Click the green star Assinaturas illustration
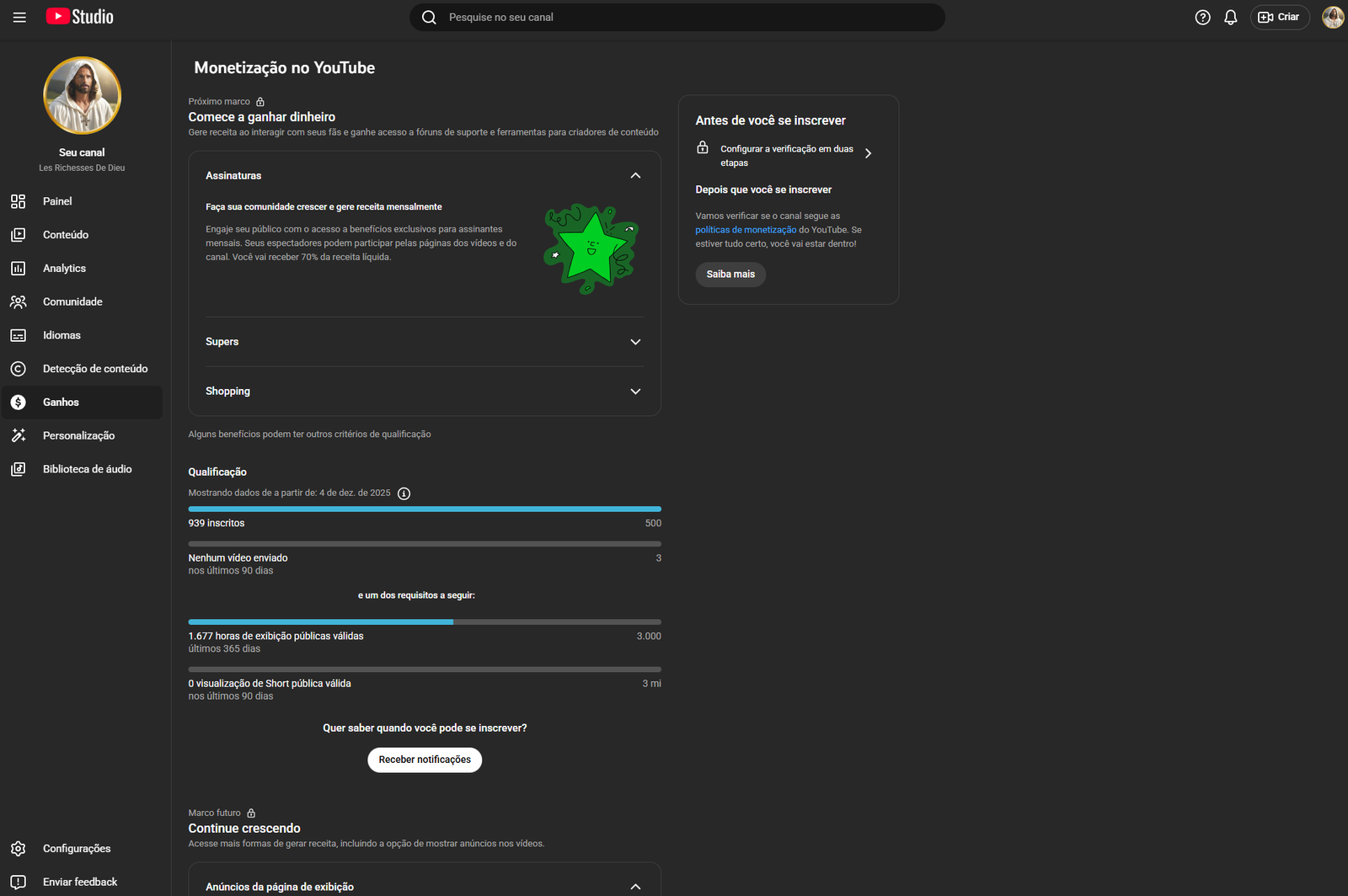The image size is (1348, 896). pyautogui.click(x=591, y=248)
